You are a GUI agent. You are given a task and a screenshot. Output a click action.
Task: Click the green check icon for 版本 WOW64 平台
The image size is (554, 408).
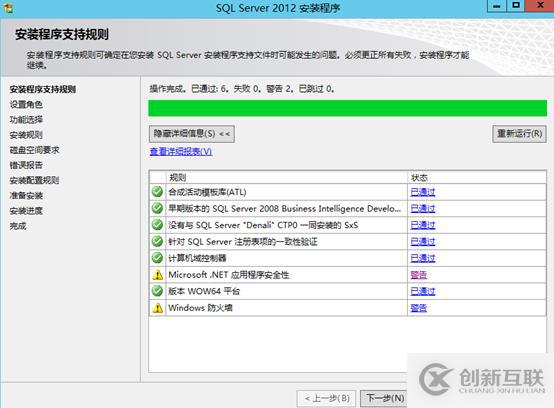click(x=157, y=291)
